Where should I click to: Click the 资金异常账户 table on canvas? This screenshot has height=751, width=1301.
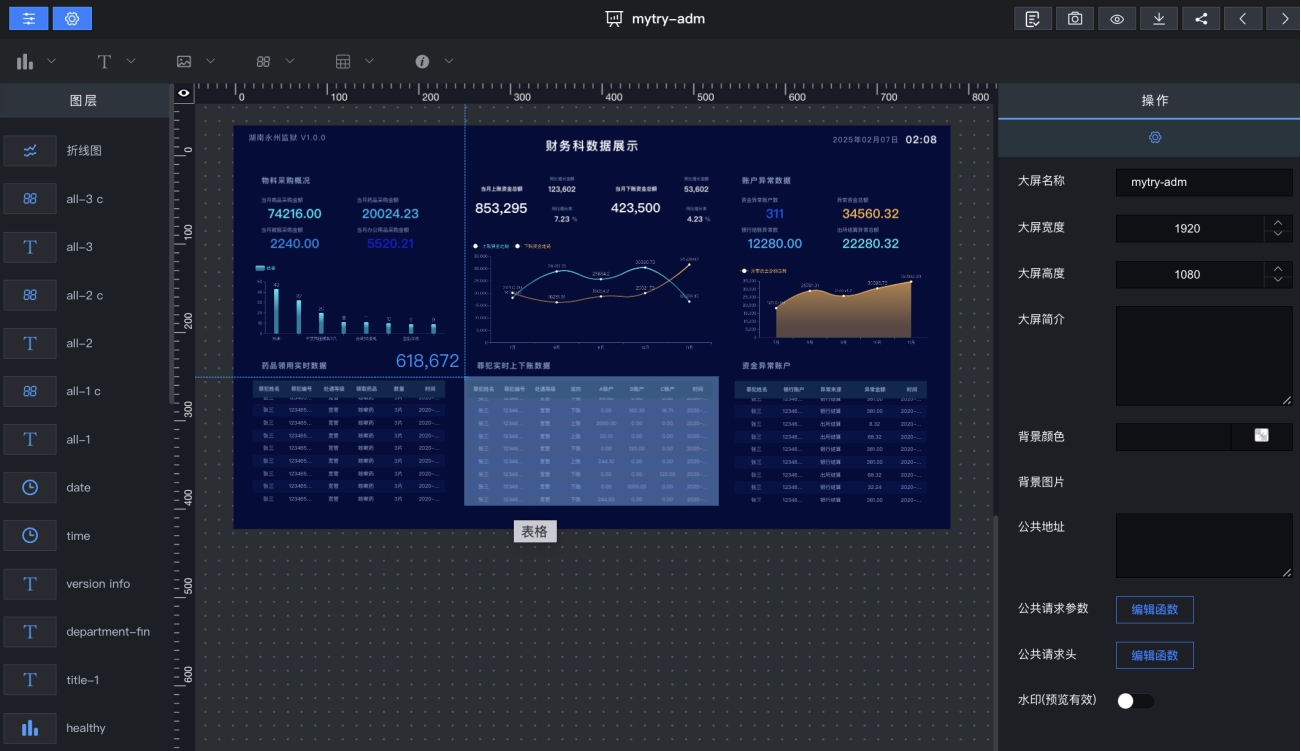click(830, 441)
